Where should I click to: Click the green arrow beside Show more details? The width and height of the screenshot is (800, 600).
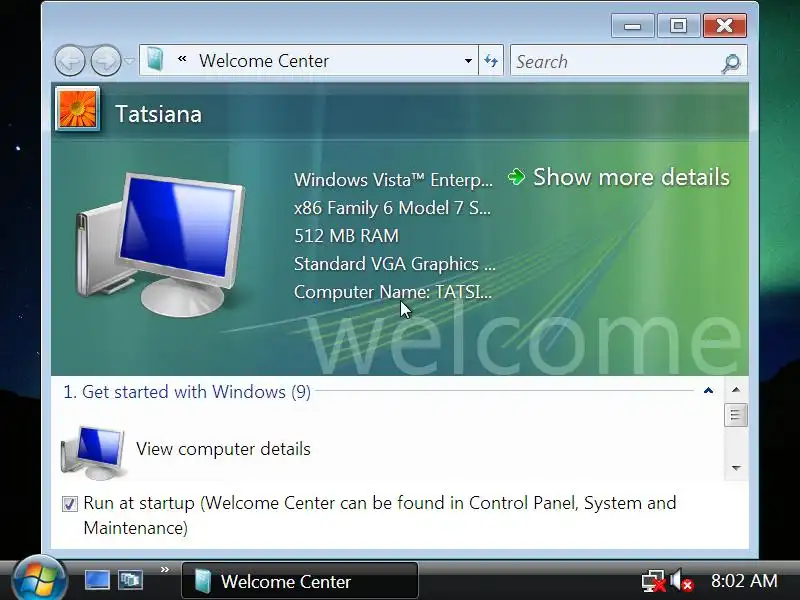click(x=516, y=177)
